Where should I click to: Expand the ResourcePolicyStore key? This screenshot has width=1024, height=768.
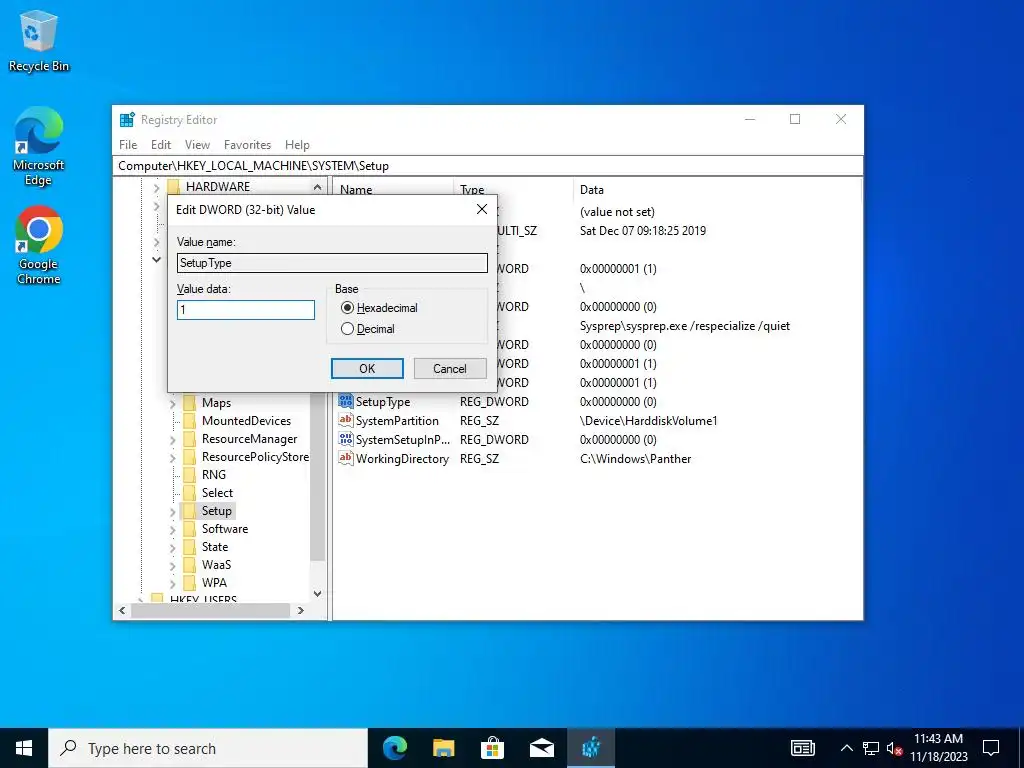pos(172,458)
